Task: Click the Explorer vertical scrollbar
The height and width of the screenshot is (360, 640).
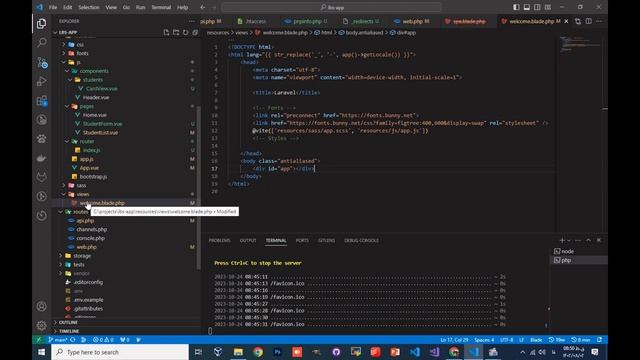Action: coord(198,188)
